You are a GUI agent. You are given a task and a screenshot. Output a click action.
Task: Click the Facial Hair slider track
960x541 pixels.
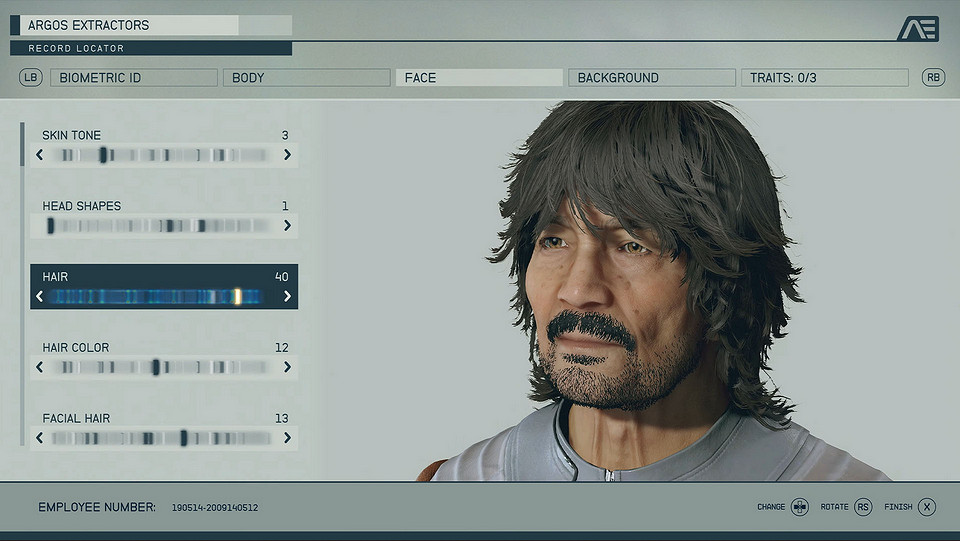(164, 438)
